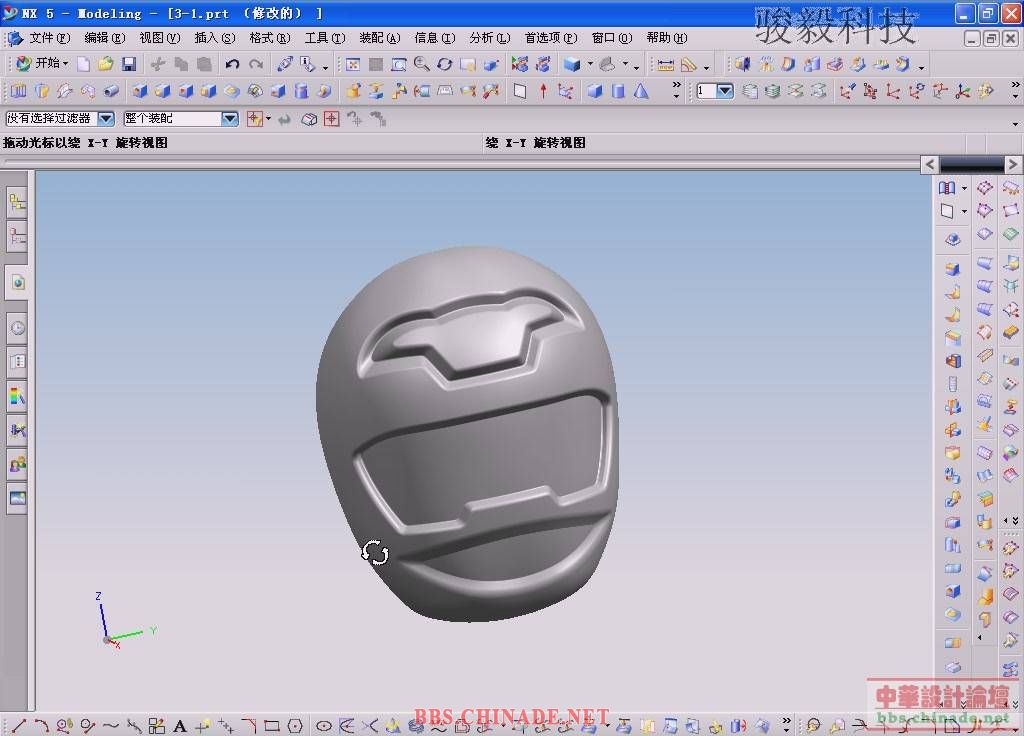The width and height of the screenshot is (1024, 736).
Task: Open the 分析 (Analysis) menu
Action: (x=490, y=38)
